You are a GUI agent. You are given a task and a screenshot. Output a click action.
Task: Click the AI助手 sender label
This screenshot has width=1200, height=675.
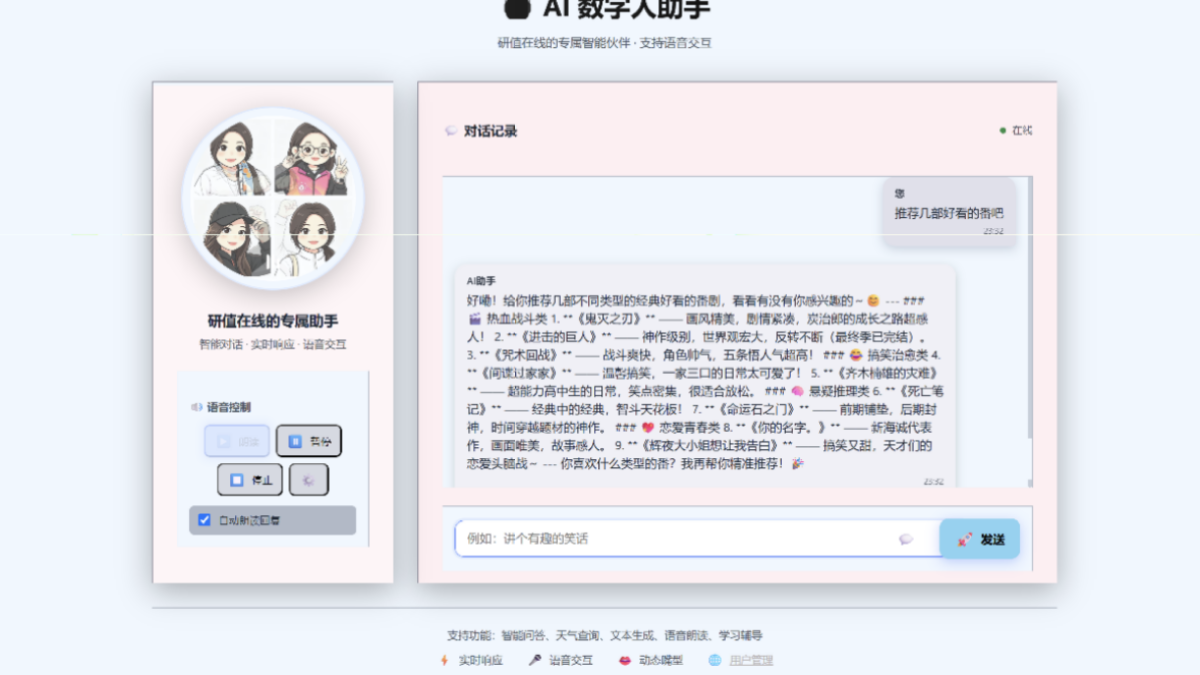[481, 281]
